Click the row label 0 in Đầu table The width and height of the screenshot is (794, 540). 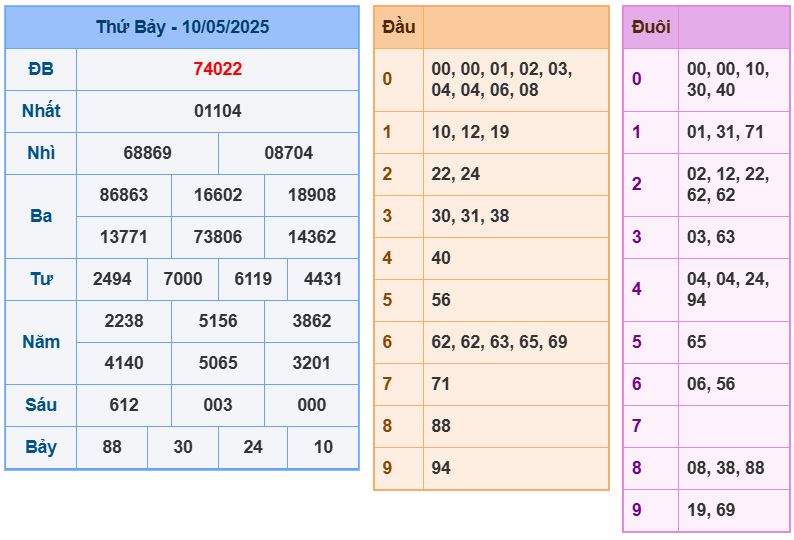pyautogui.click(x=387, y=80)
